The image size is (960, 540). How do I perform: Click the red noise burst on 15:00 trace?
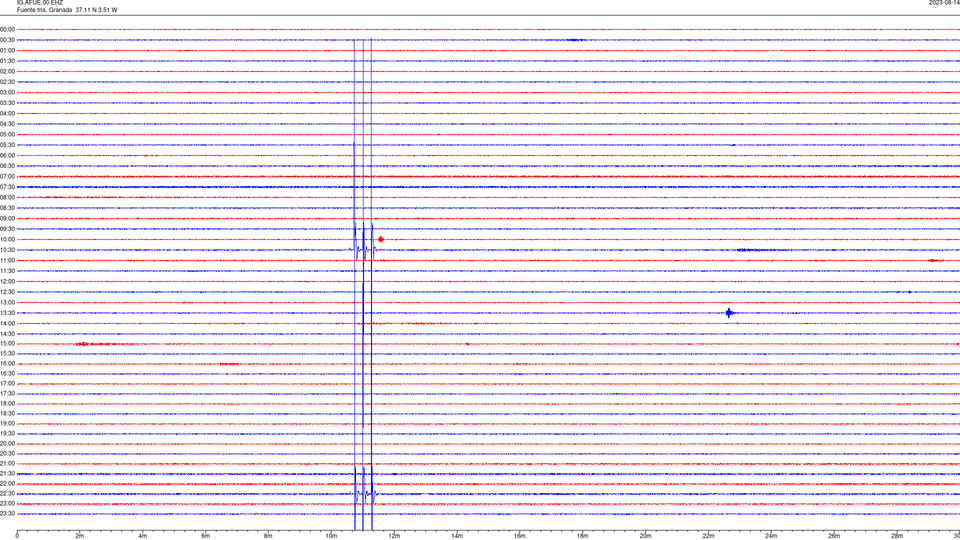[93, 344]
